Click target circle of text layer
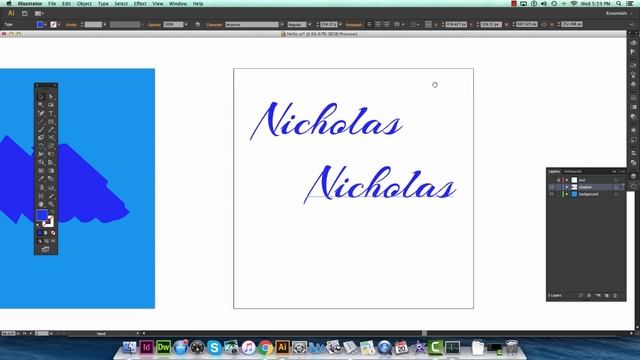The height and width of the screenshot is (360, 640). pyautogui.click(x=616, y=180)
